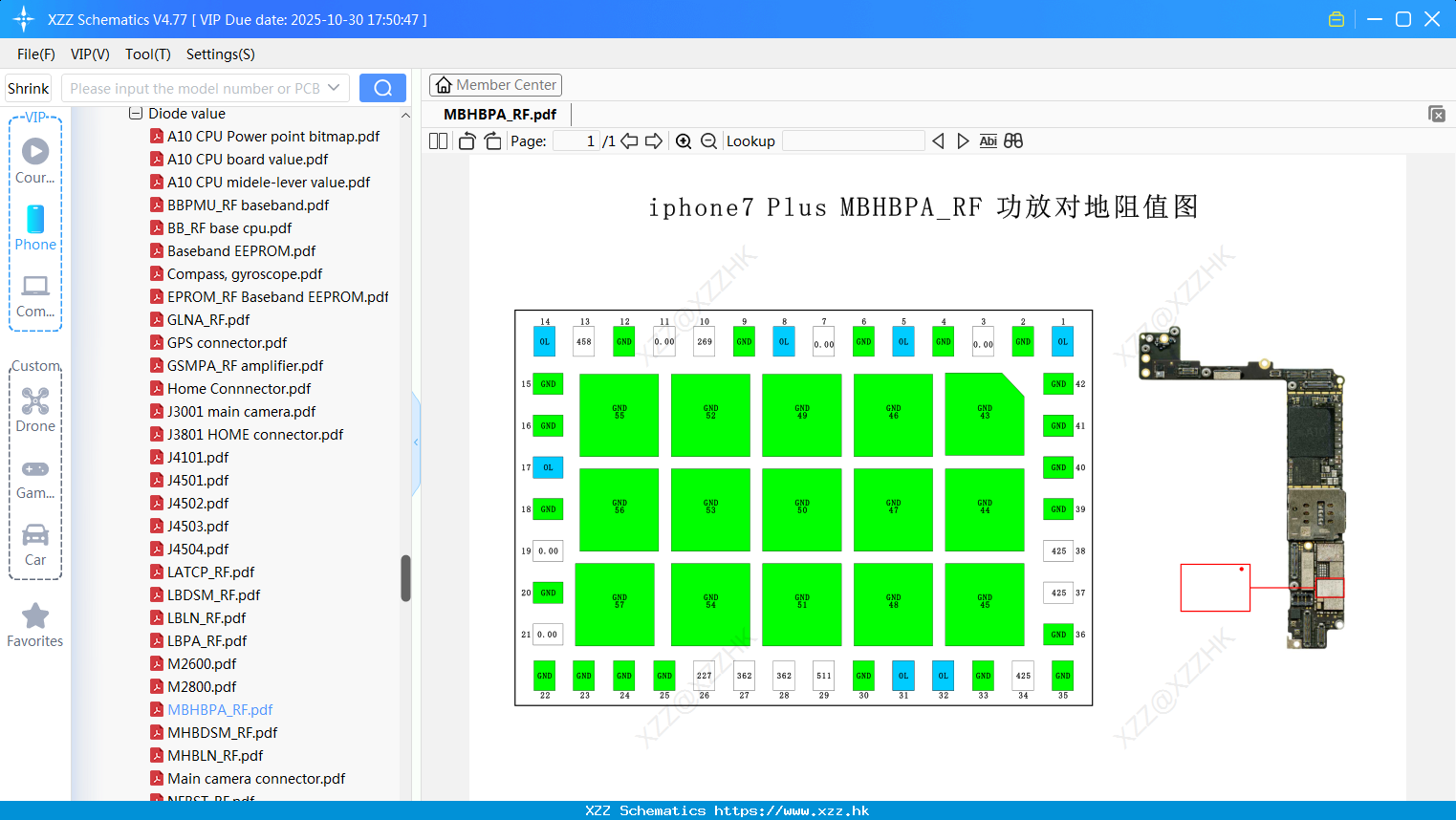This screenshot has height=820, width=1456.
Task: Open the Settings(S) menu
Action: click(221, 54)
